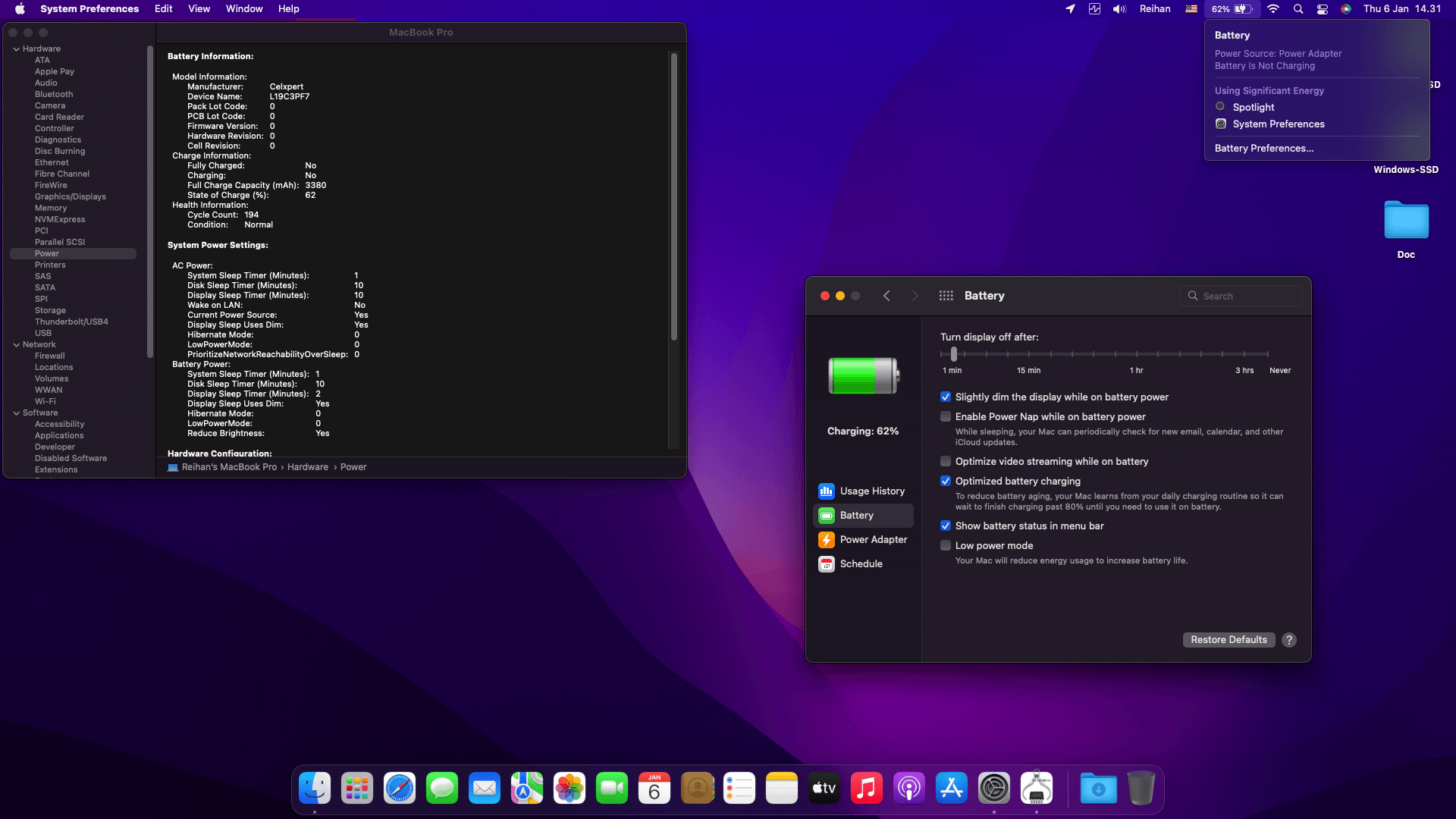This screenshot has width=1456, height=819.
Task: Click Reihan's MacBook Pro in breadcrumb
Action: pyautogui.click(x=229, y=467)
